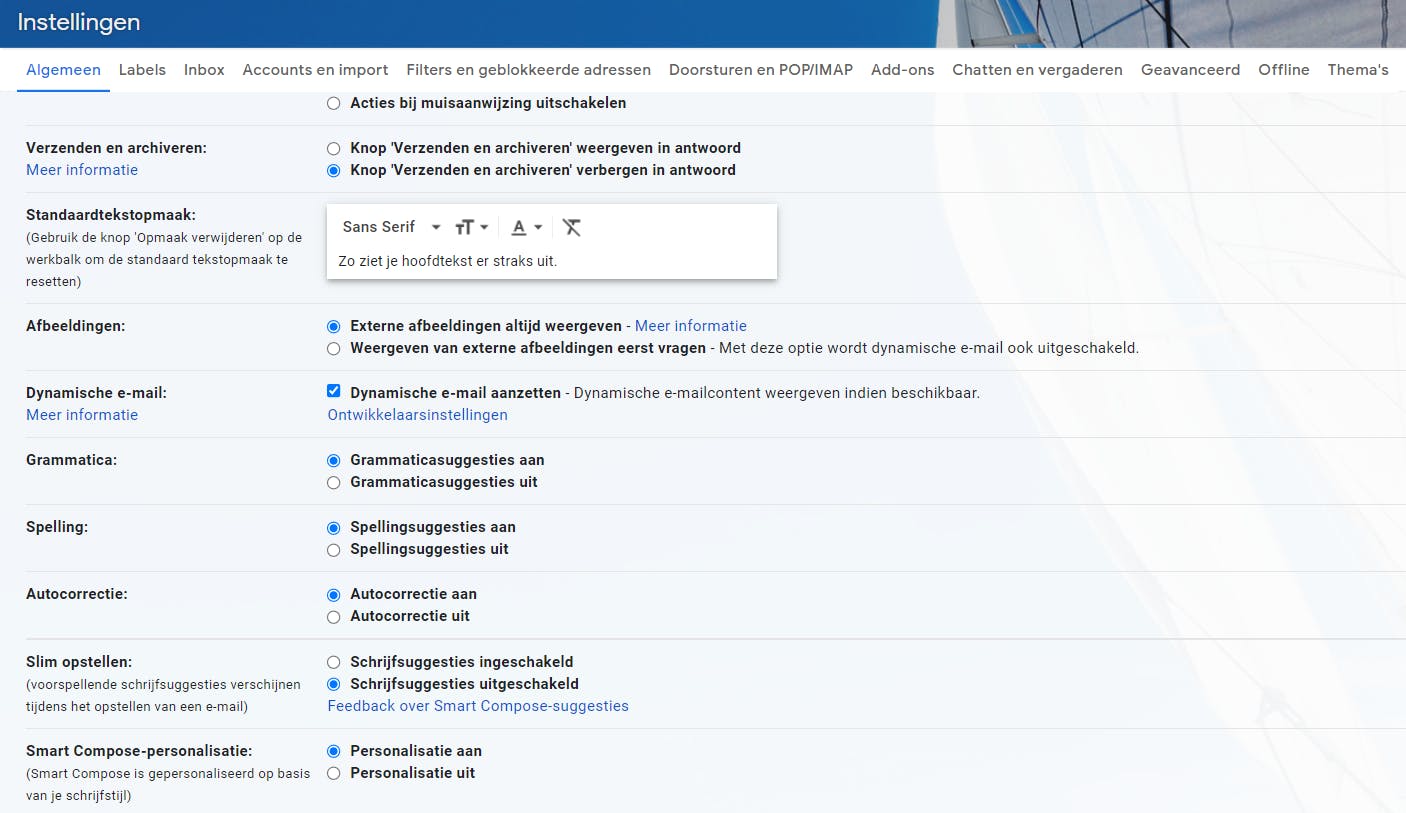Screen dimensions: 1406x813
Task: Click the 'Autocorrectie:' setting label
Action: (77, 594)
